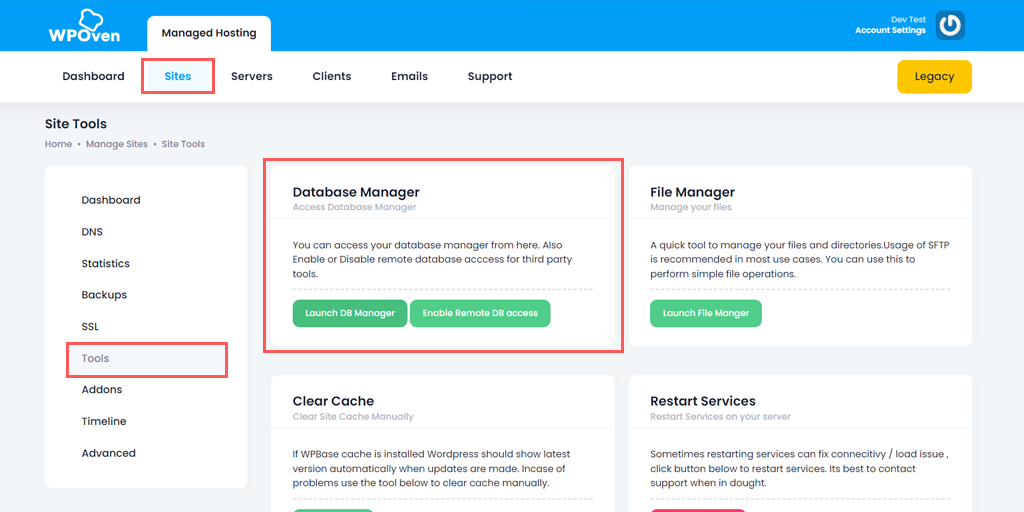Follow the Manage Sites breadcrumb link

[117, 144]
